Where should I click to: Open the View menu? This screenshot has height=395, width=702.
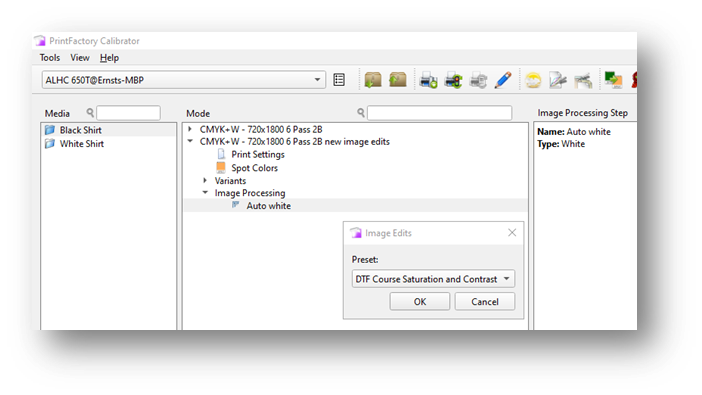pyautogui.click(x=80, y=58)
